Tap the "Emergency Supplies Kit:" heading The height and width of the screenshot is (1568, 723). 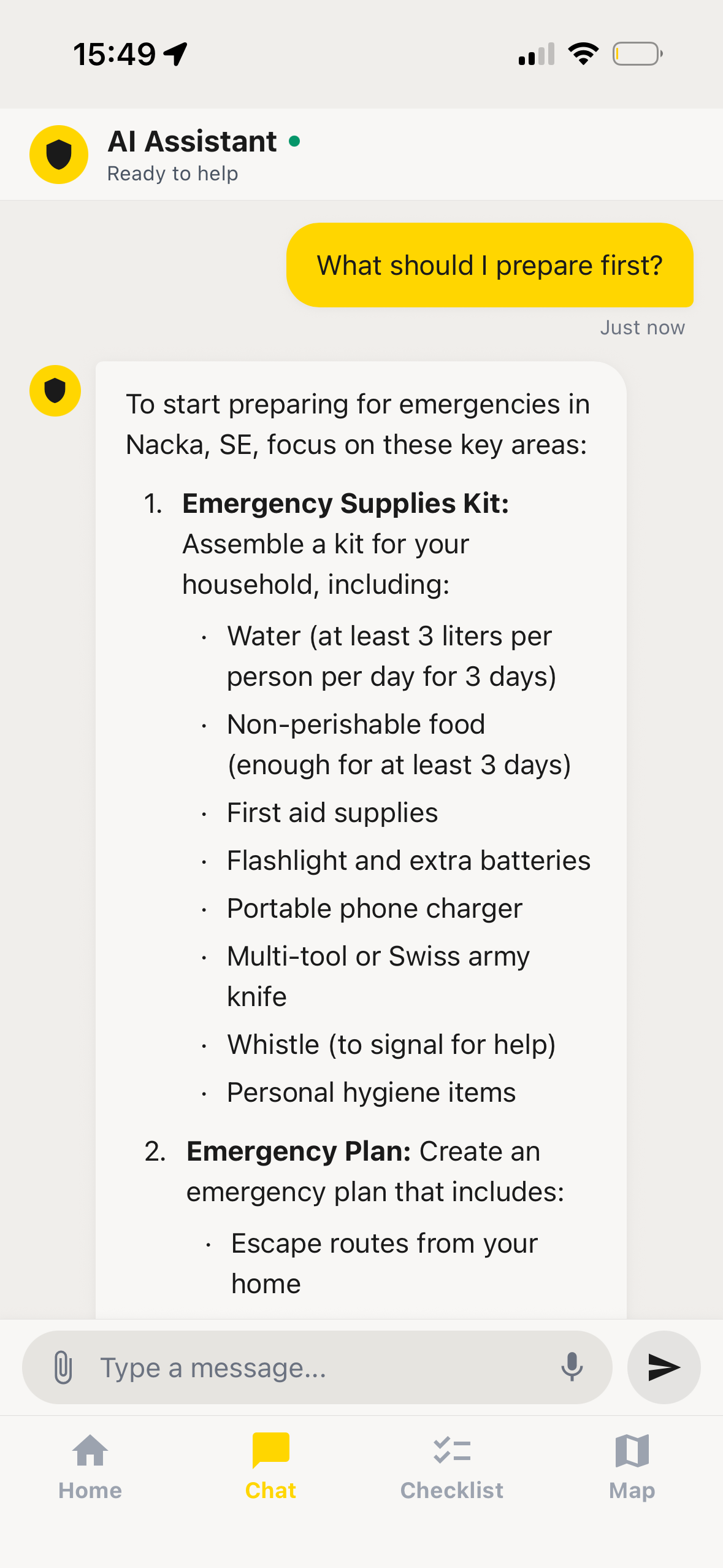(345, 504)
